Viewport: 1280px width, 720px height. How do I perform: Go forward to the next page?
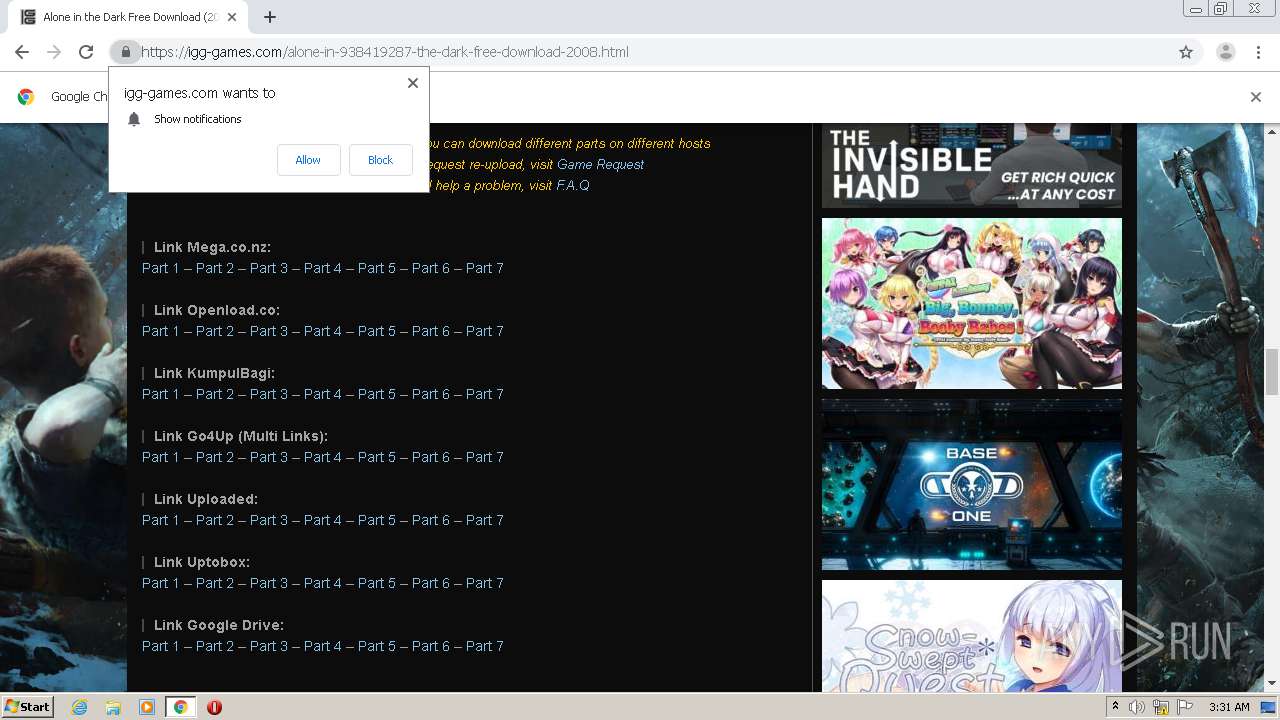pos(54,52)
